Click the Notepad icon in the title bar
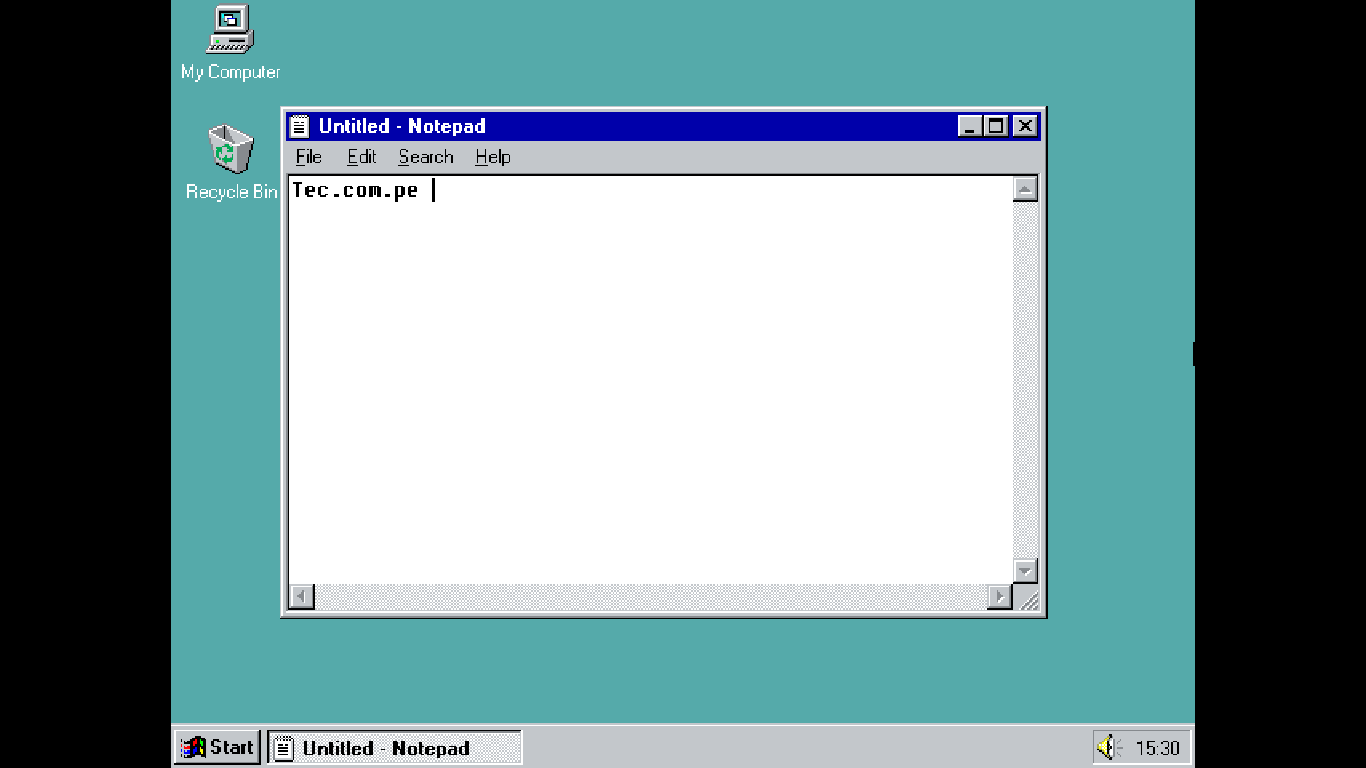 point(299,126)
